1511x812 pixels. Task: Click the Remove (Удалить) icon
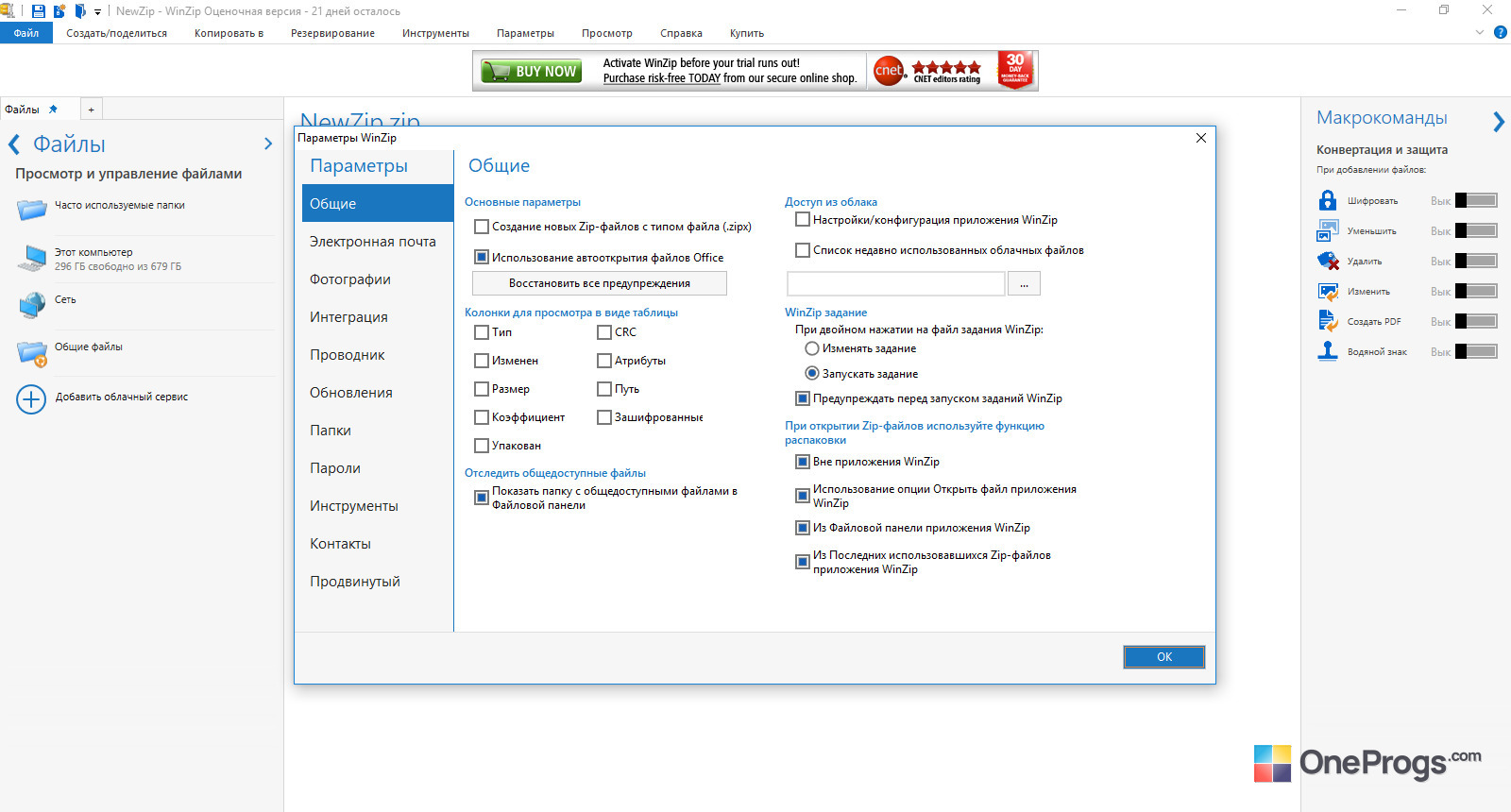click(1328, 261)
